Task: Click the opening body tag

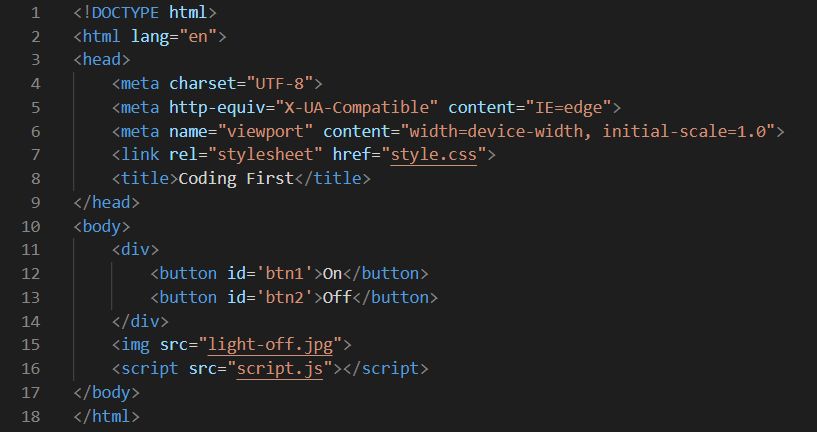Action: [x=102, y=226]
